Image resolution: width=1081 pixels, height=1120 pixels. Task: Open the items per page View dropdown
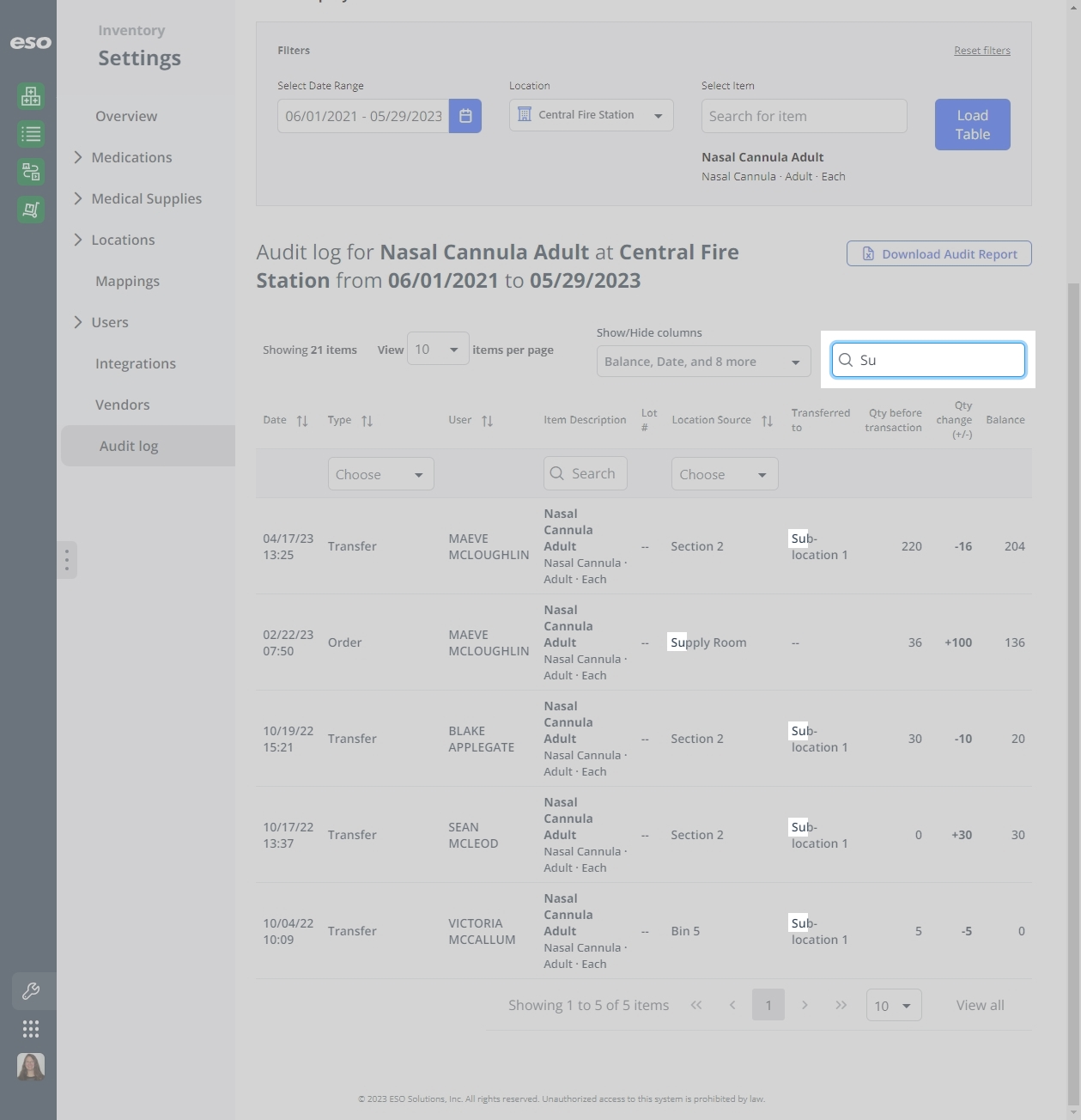(438, 349)
